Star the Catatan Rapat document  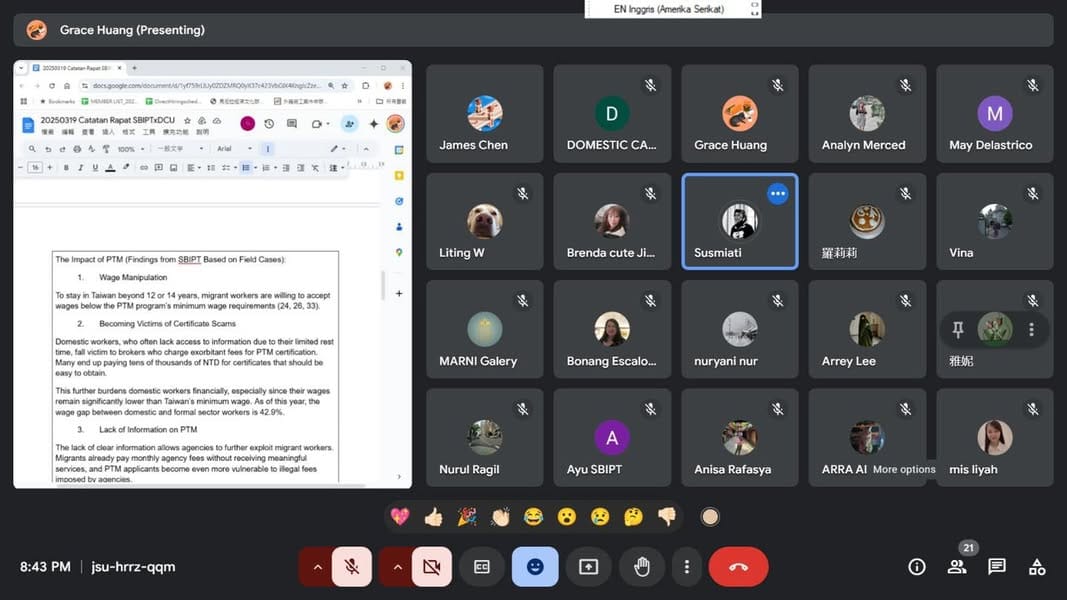point(187,120)
